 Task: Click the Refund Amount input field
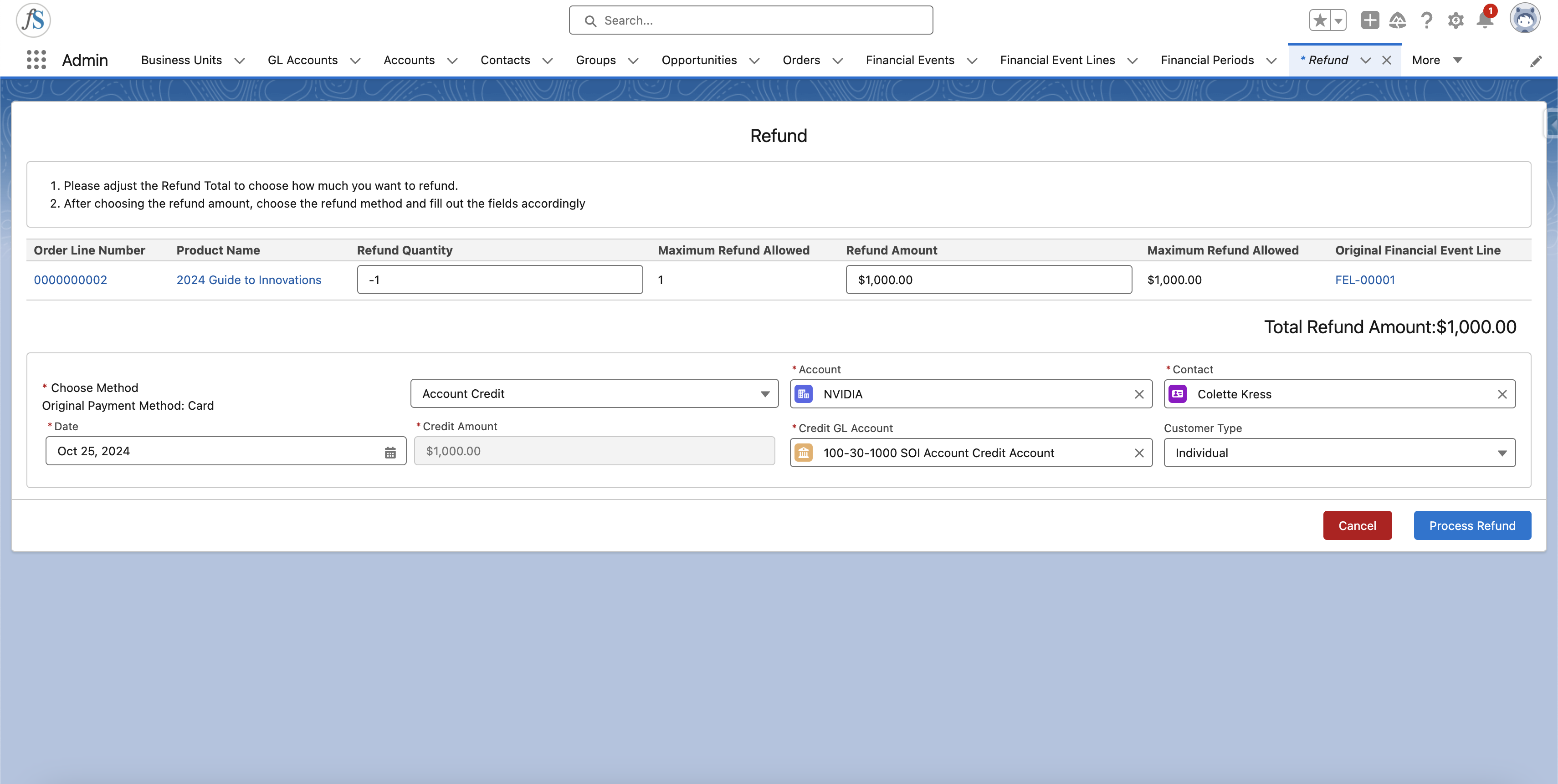click(989, 280)
